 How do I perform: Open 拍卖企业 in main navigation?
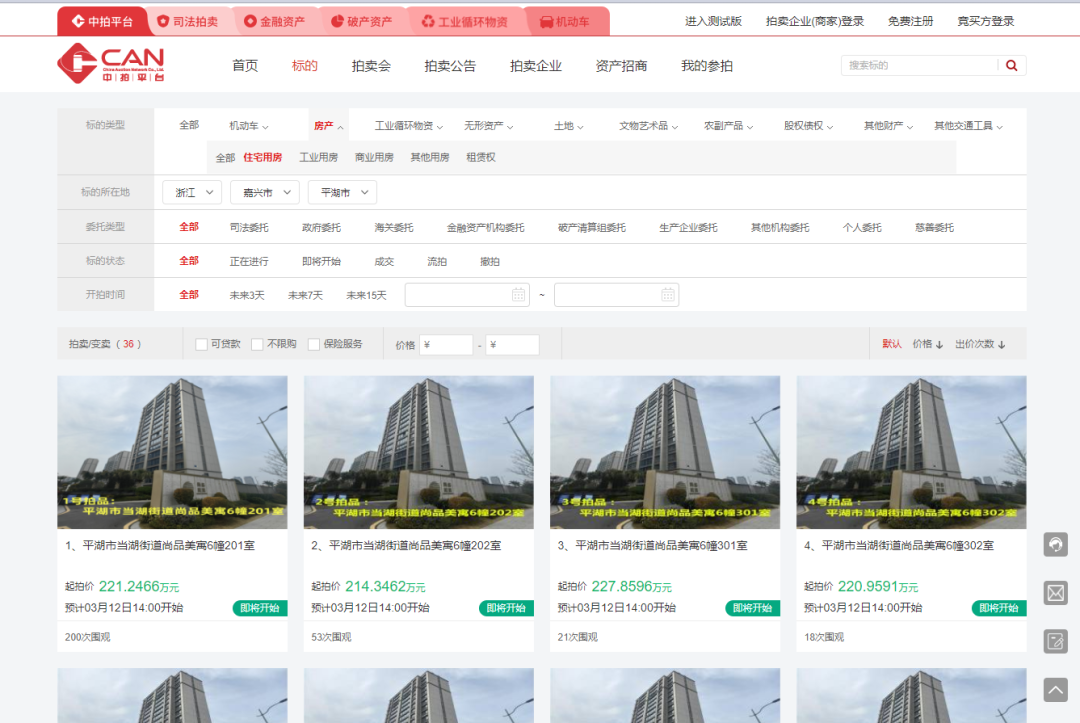(536, 66)
